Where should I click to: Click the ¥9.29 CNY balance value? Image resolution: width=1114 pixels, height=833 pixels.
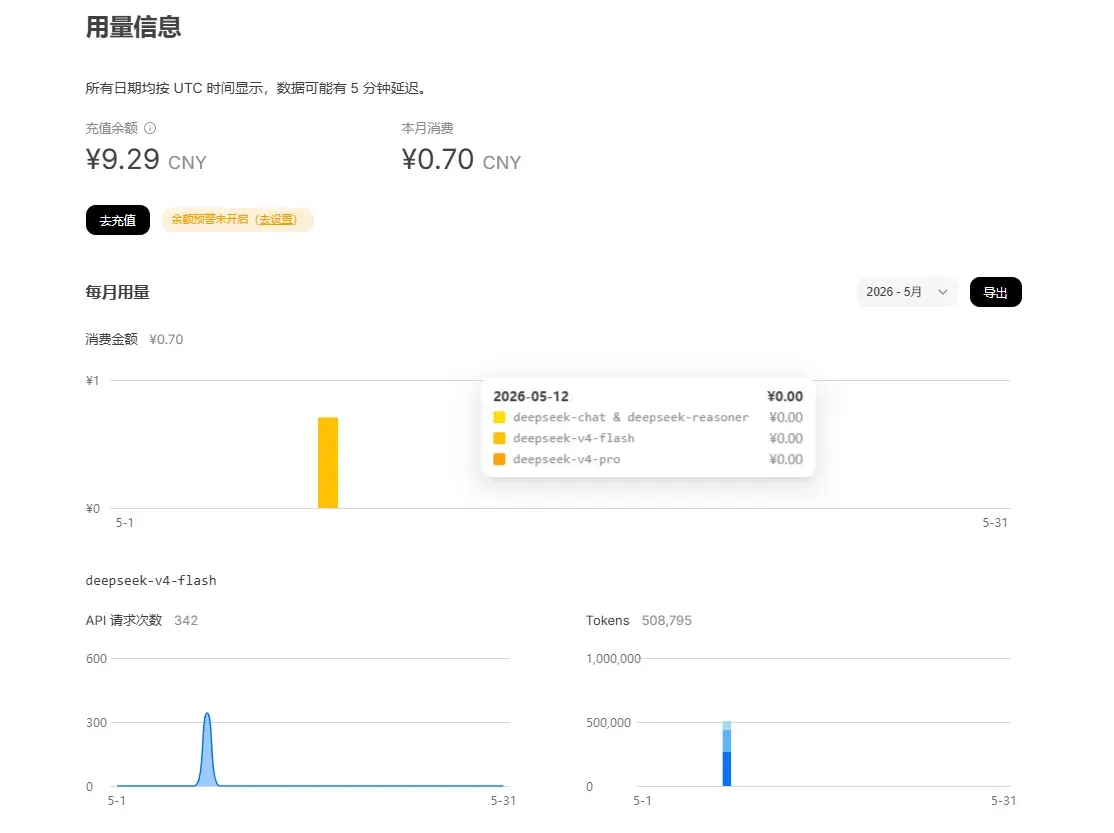[x=146, y=160]
